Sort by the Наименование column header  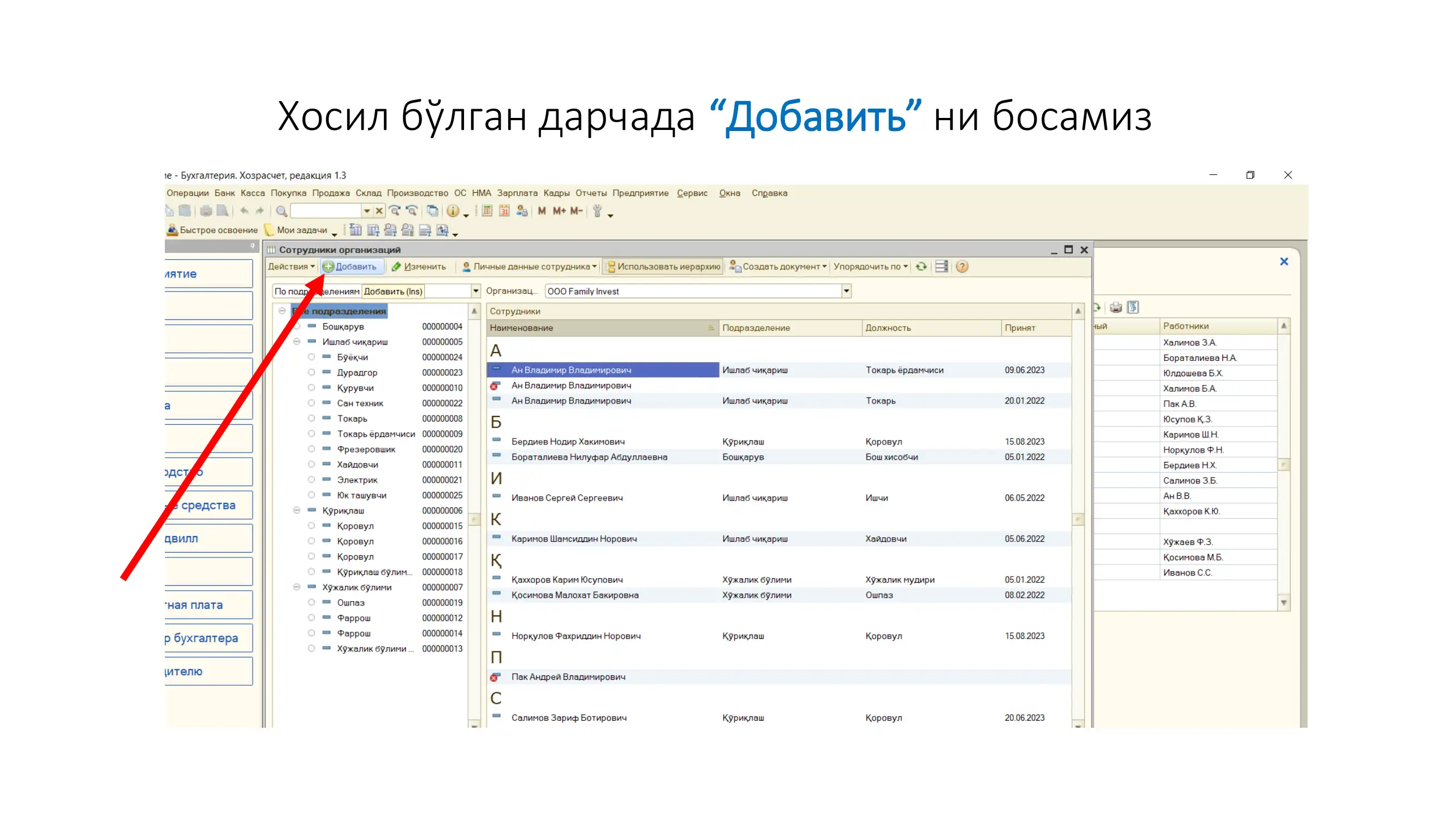point(603,328)
